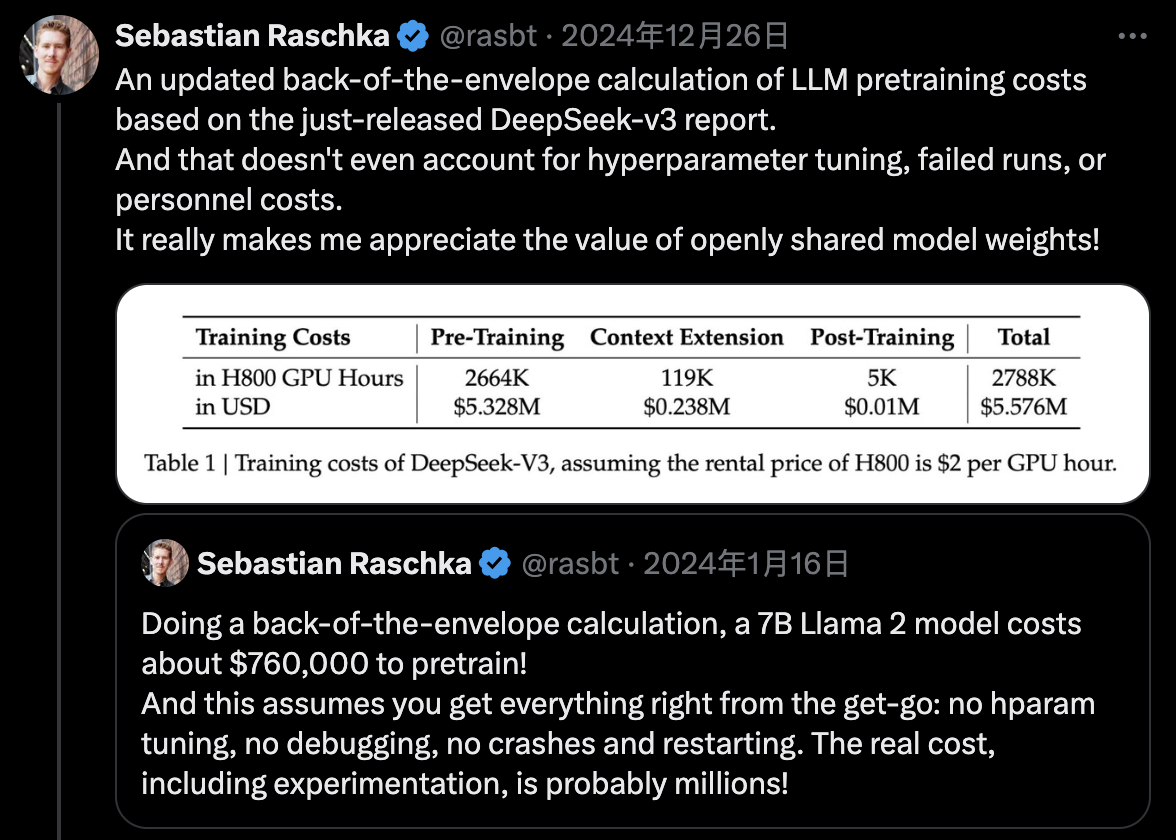
Task: Click the $5.576M total cost cell
Action: click(x=1023, y=406)
